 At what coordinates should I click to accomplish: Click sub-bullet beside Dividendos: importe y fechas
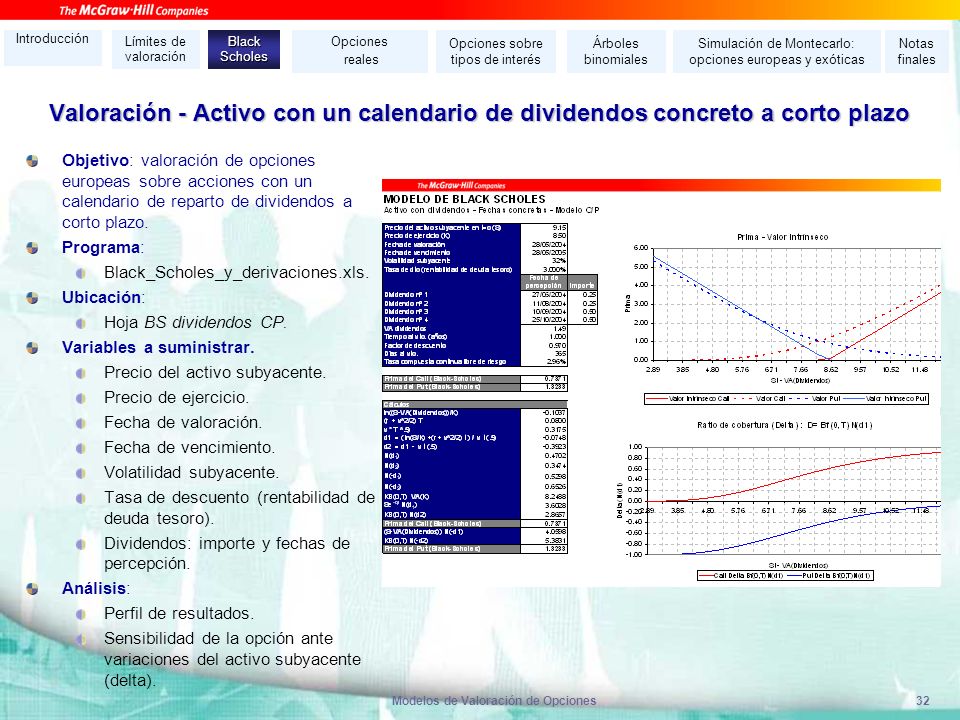coord(81,544)
